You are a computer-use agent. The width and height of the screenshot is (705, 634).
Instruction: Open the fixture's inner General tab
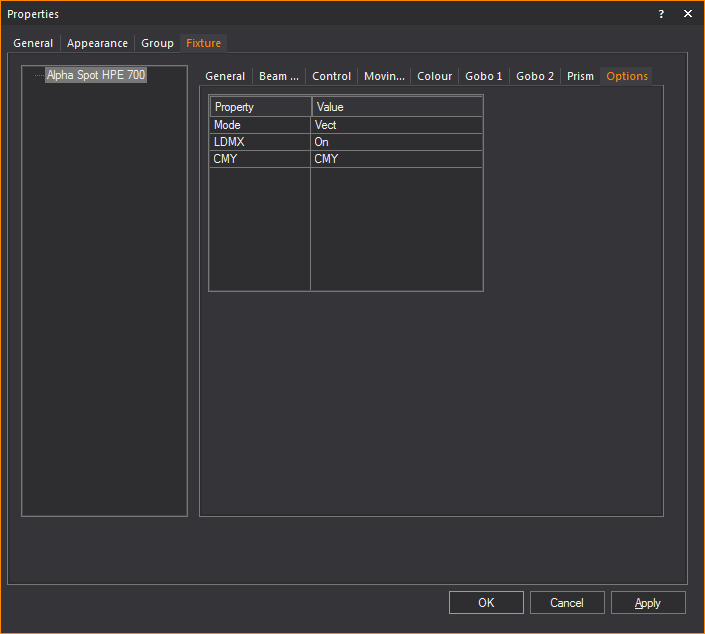[x=225, y=76]
